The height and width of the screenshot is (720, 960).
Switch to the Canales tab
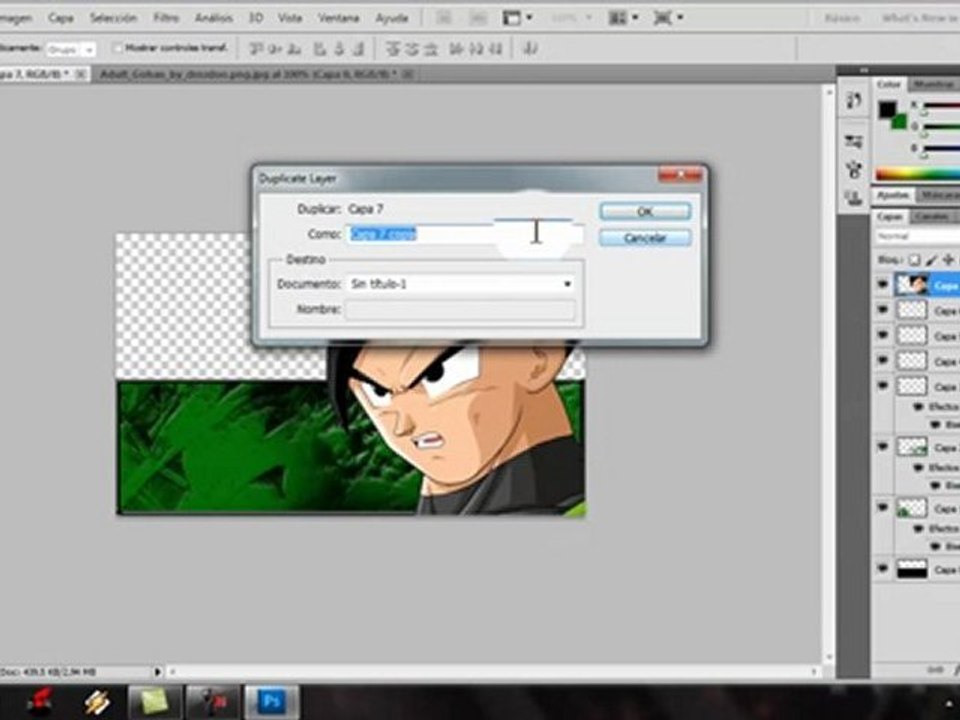tap(932, 217)
